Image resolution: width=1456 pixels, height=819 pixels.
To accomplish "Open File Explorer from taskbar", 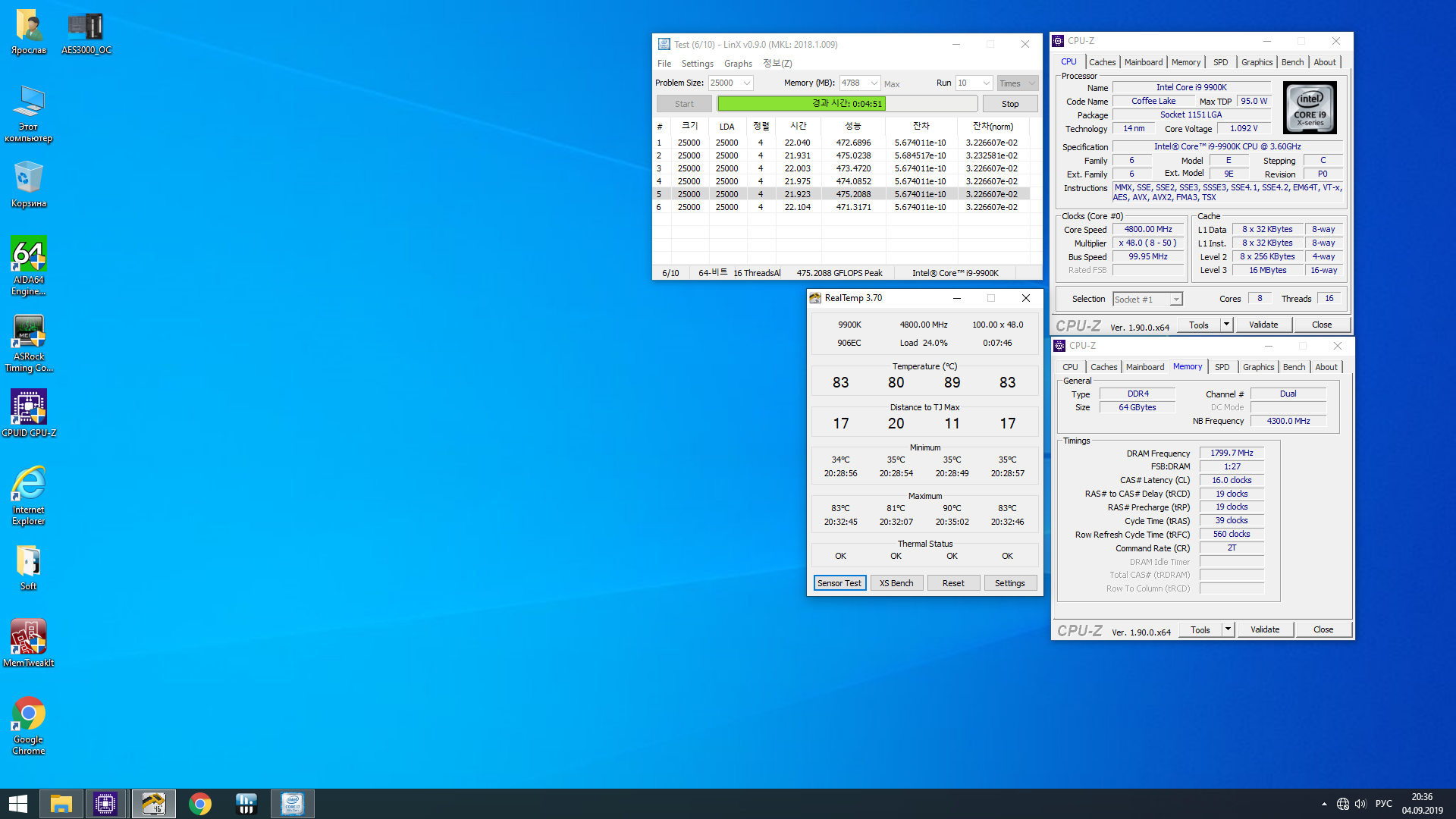I will (61, 804).
